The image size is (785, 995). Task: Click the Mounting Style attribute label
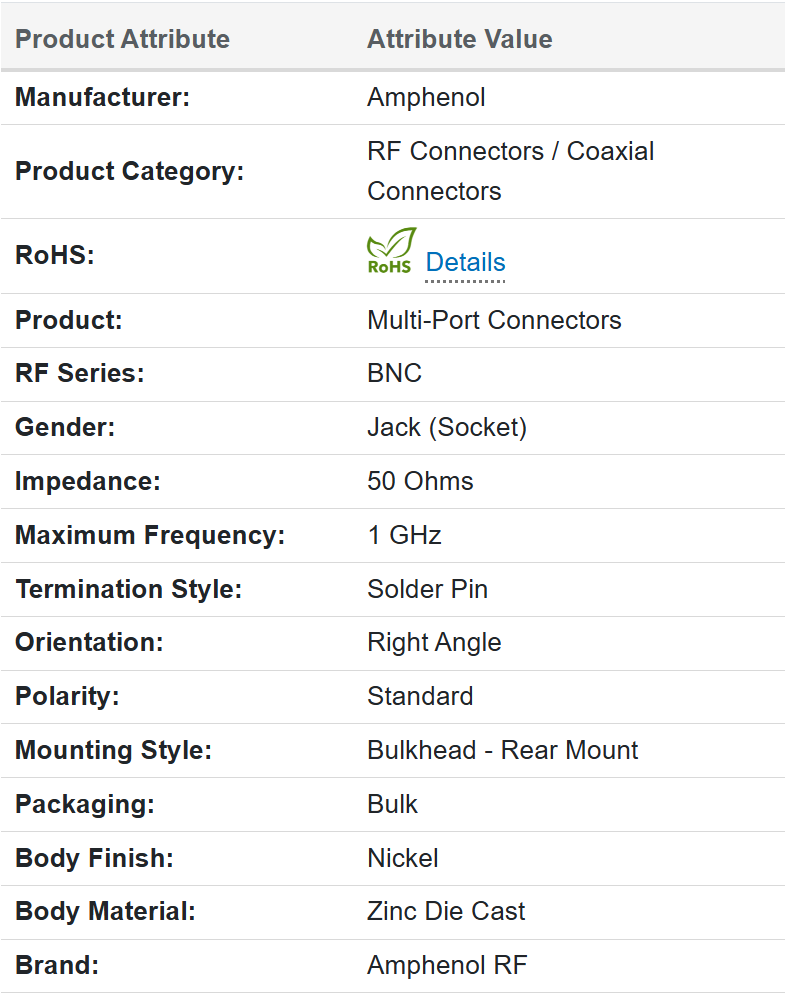pos(113,751)
